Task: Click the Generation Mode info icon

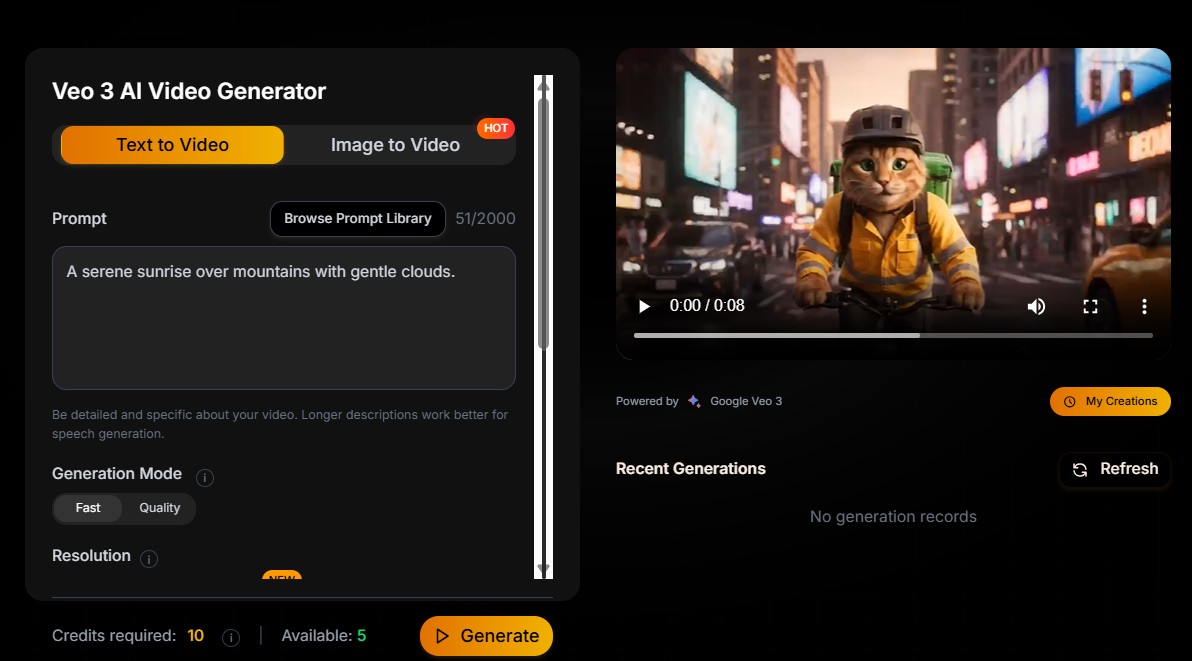Action: 205,477
